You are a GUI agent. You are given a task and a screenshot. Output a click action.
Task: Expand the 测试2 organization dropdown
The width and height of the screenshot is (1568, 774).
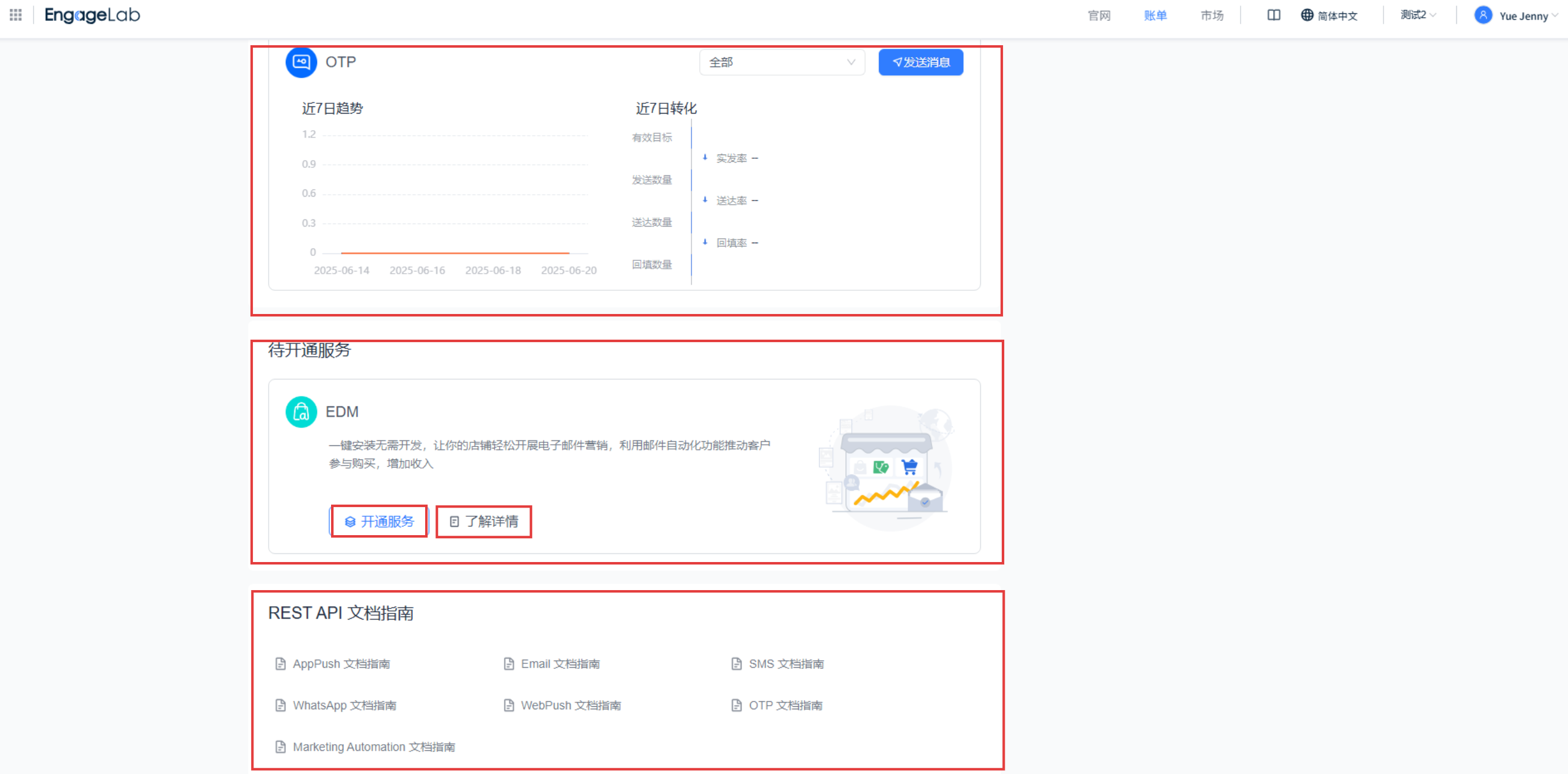pyautogui.click(x=1418, y=15)
